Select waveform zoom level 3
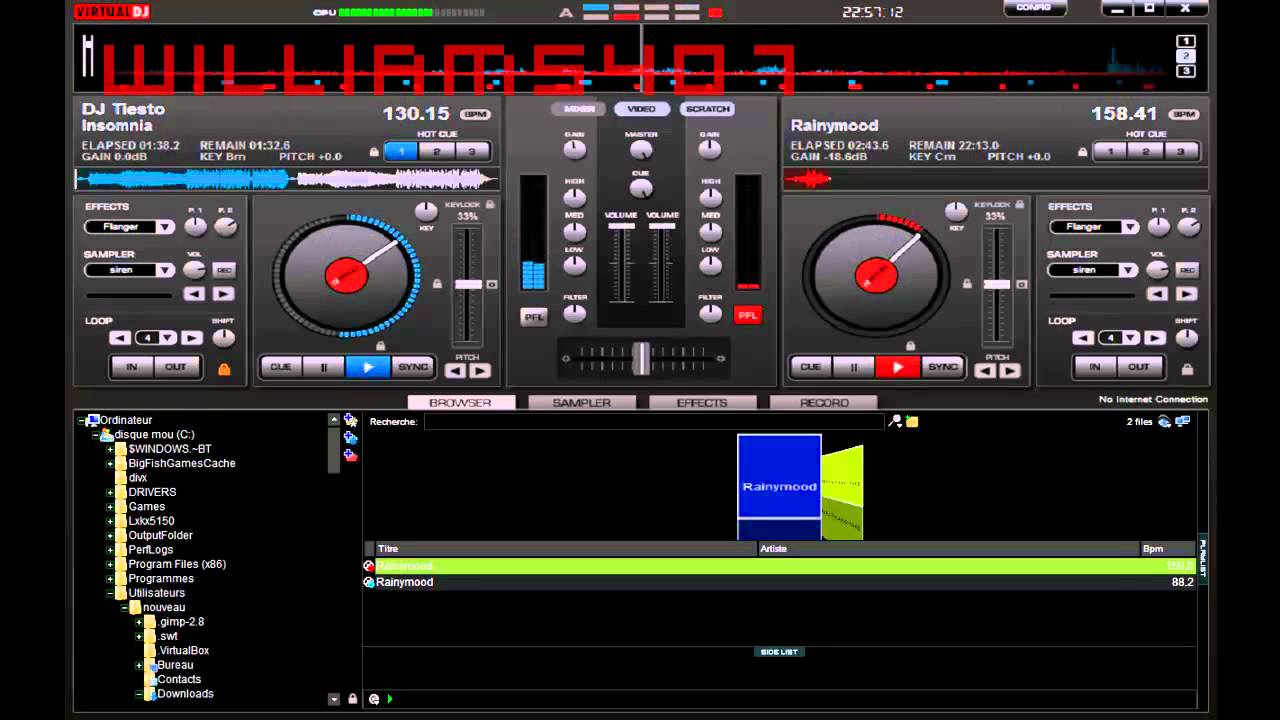Viewport: 1280px width, 720px height. (1186, 71)
